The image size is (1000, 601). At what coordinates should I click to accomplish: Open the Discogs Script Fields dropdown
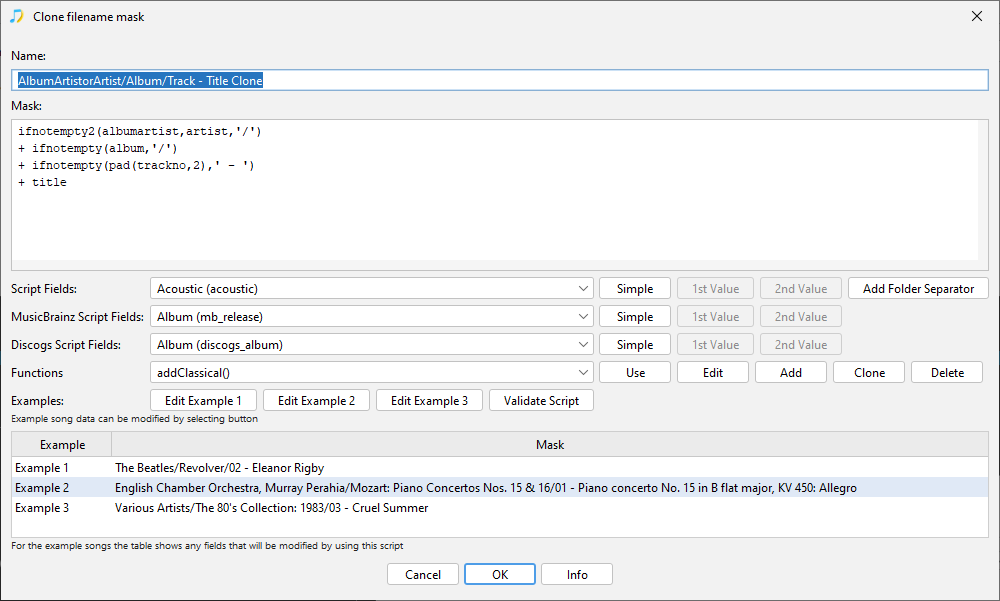pyautogui.click(x=372, y=345)
